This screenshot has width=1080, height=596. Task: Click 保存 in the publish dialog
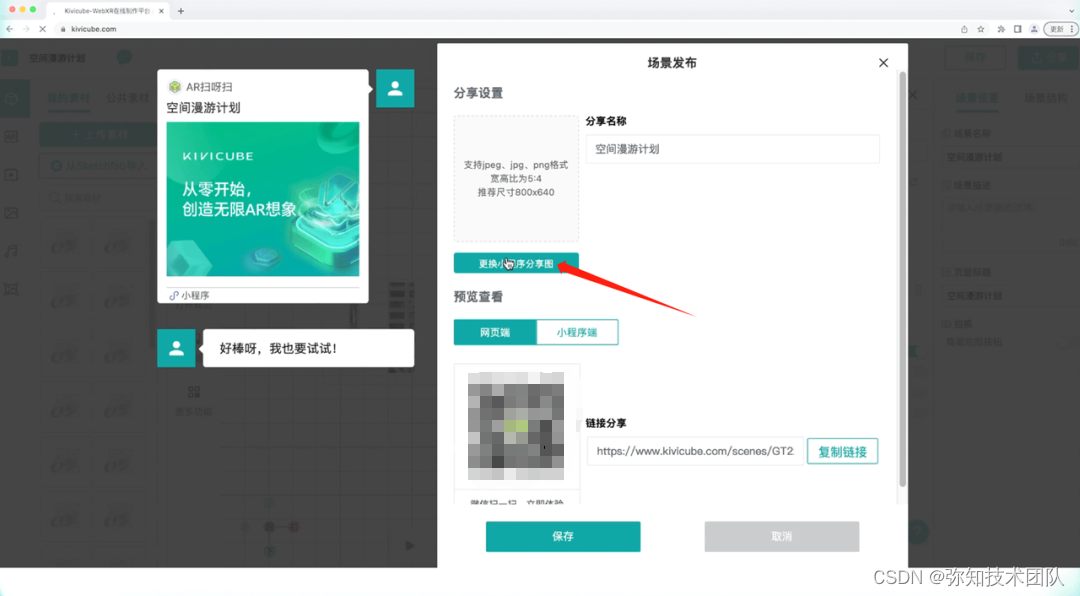point(562,536)
